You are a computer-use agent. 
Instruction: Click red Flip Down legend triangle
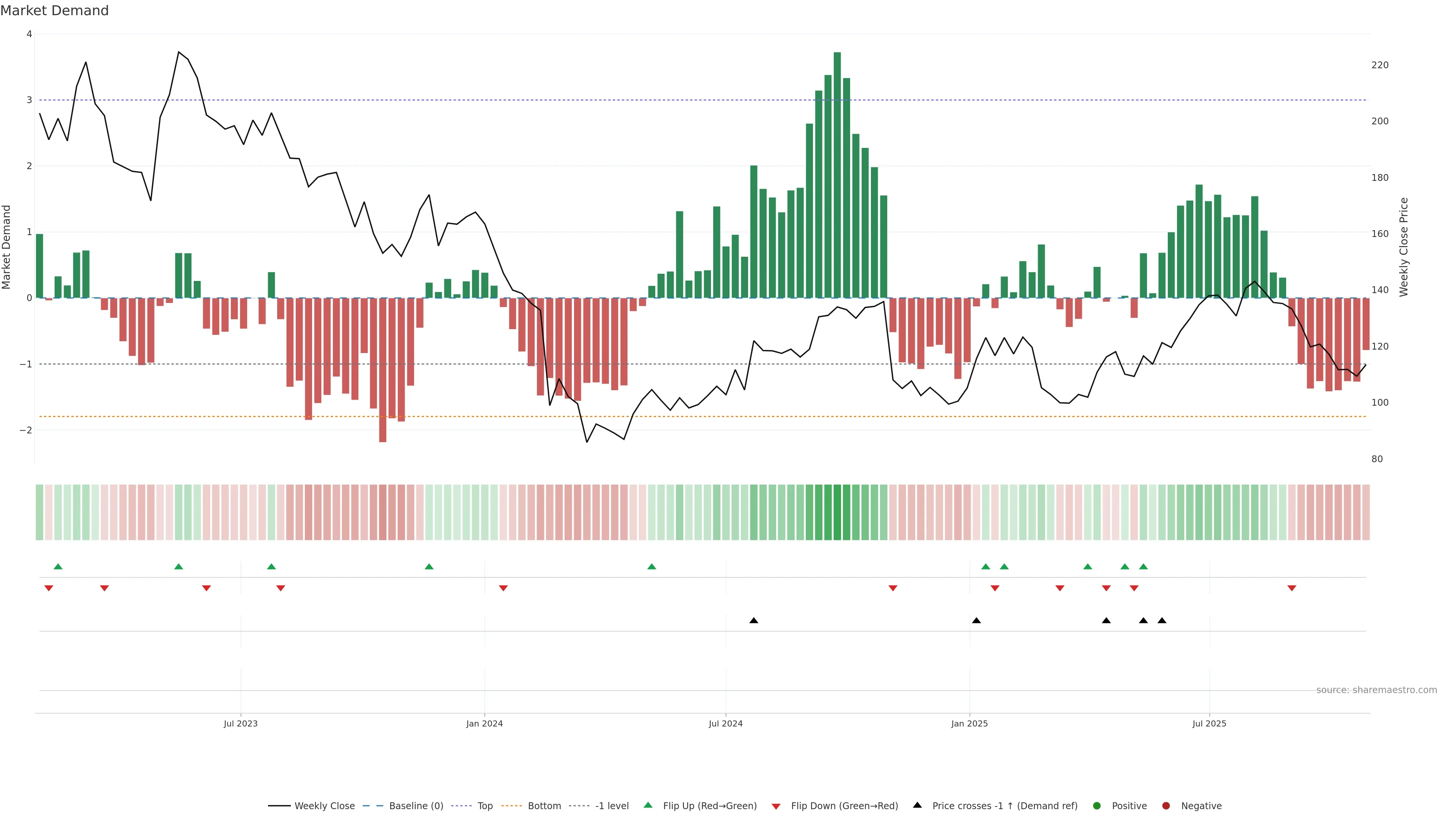[x=776, y=806]
